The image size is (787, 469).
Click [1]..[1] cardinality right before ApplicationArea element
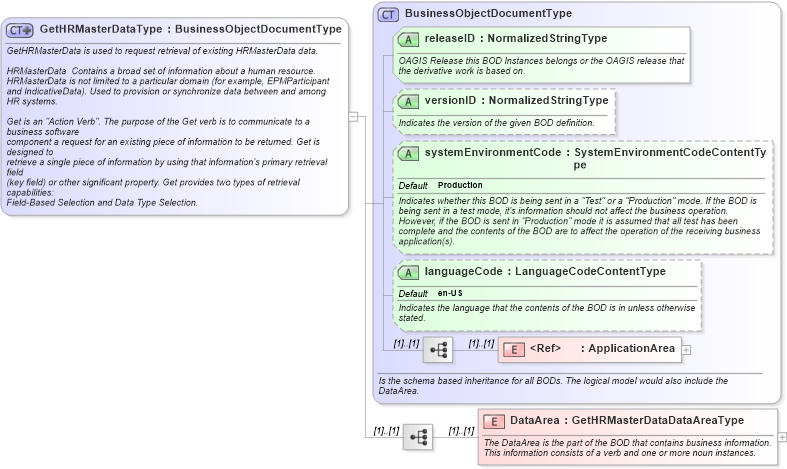(x=481, y=344)
